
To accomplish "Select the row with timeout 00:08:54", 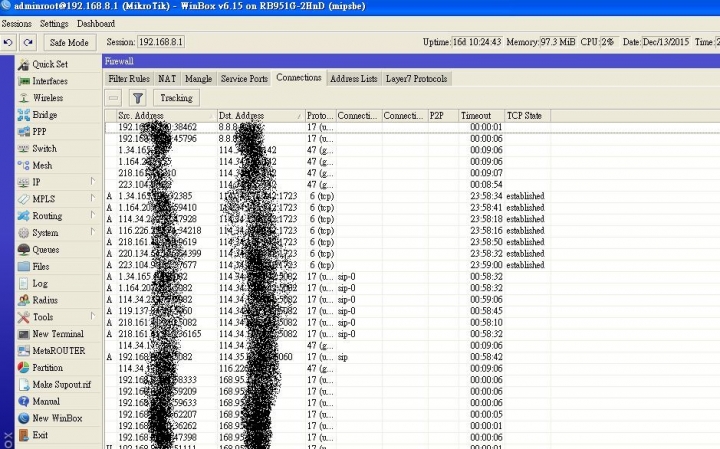I will (x=328, y=185).
